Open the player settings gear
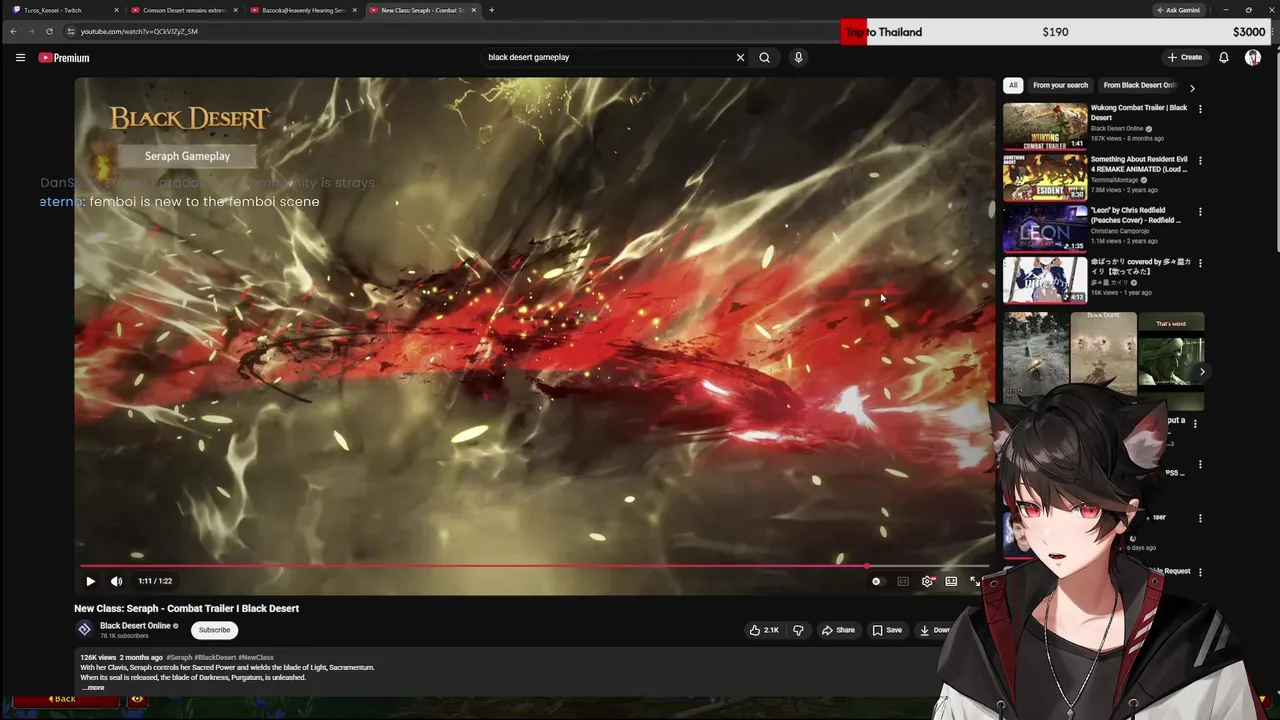The image size is (1280, 720). pos(927,581)
